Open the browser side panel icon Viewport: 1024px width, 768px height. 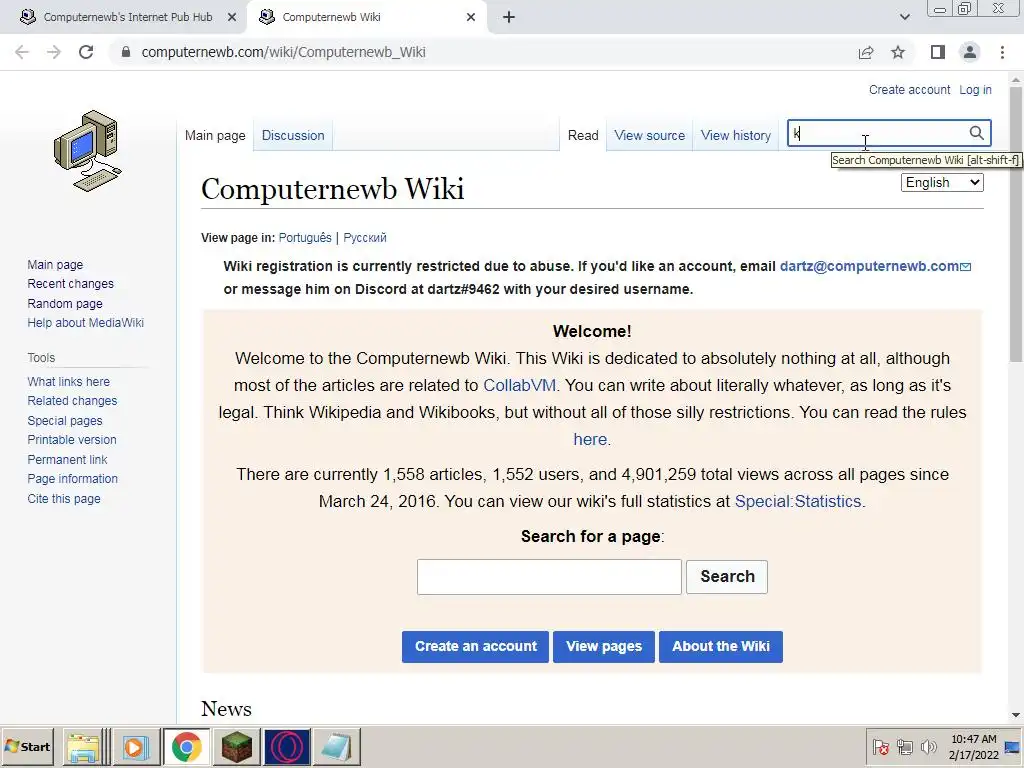[938, 52]
